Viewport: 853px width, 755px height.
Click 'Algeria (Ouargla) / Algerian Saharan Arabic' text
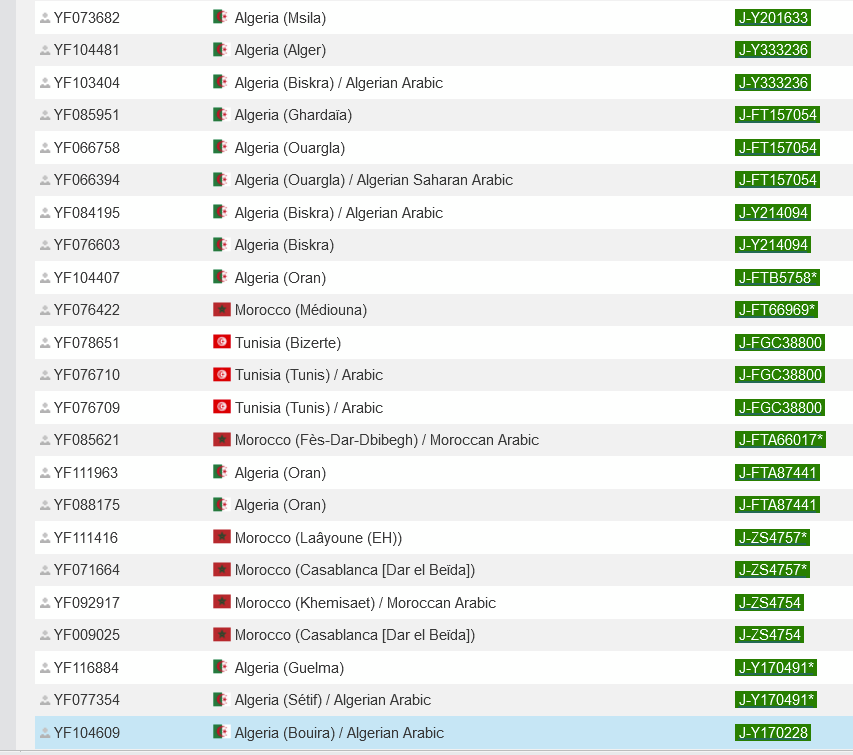point(374,180)
